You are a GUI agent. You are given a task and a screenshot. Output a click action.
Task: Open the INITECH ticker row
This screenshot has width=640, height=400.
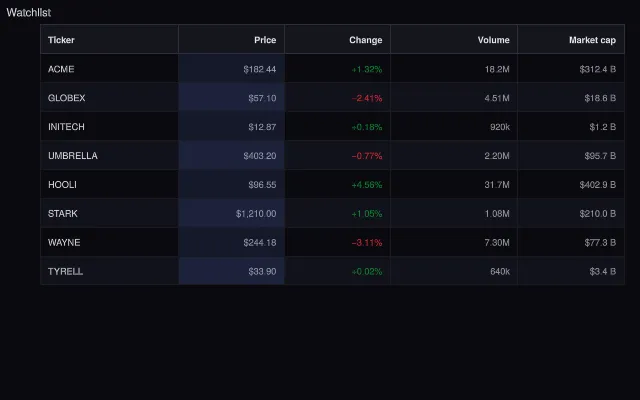333,127
